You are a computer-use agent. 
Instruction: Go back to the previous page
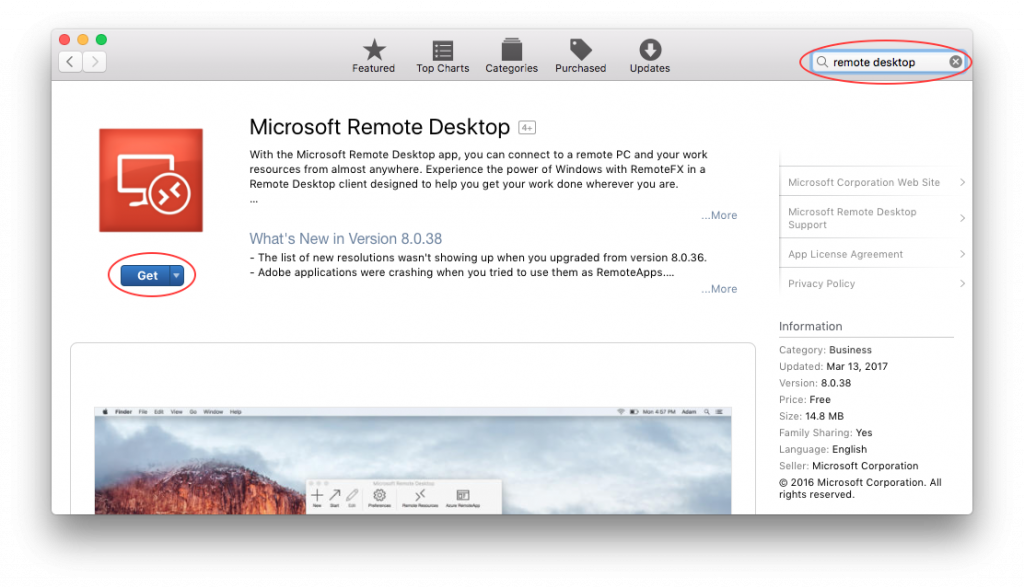tap(71, 62)
